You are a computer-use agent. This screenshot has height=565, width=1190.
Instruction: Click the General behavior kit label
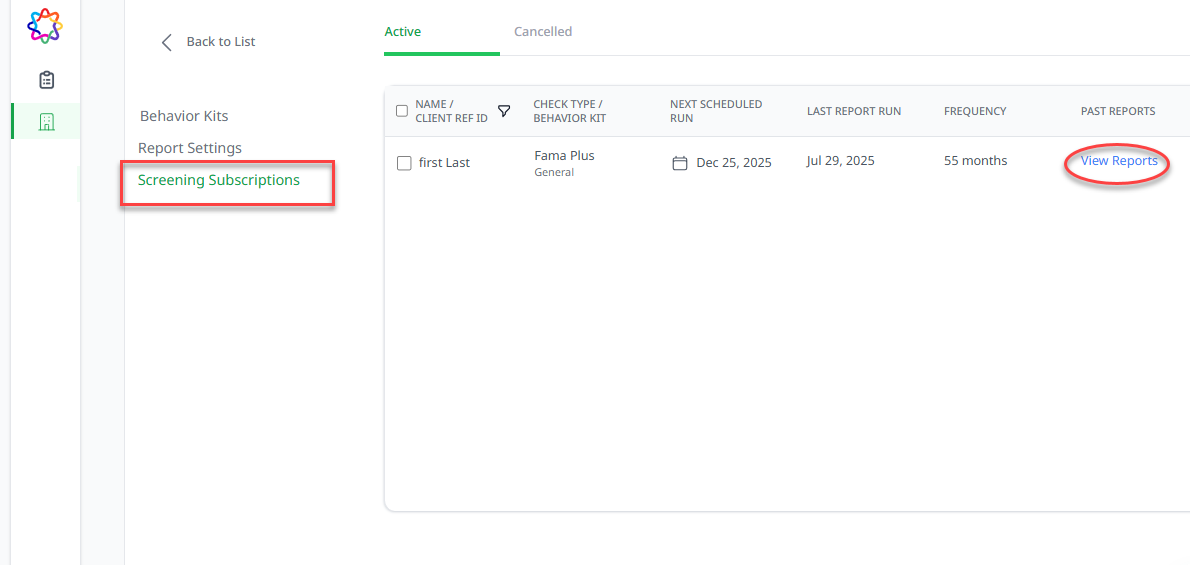click(554, 172)
